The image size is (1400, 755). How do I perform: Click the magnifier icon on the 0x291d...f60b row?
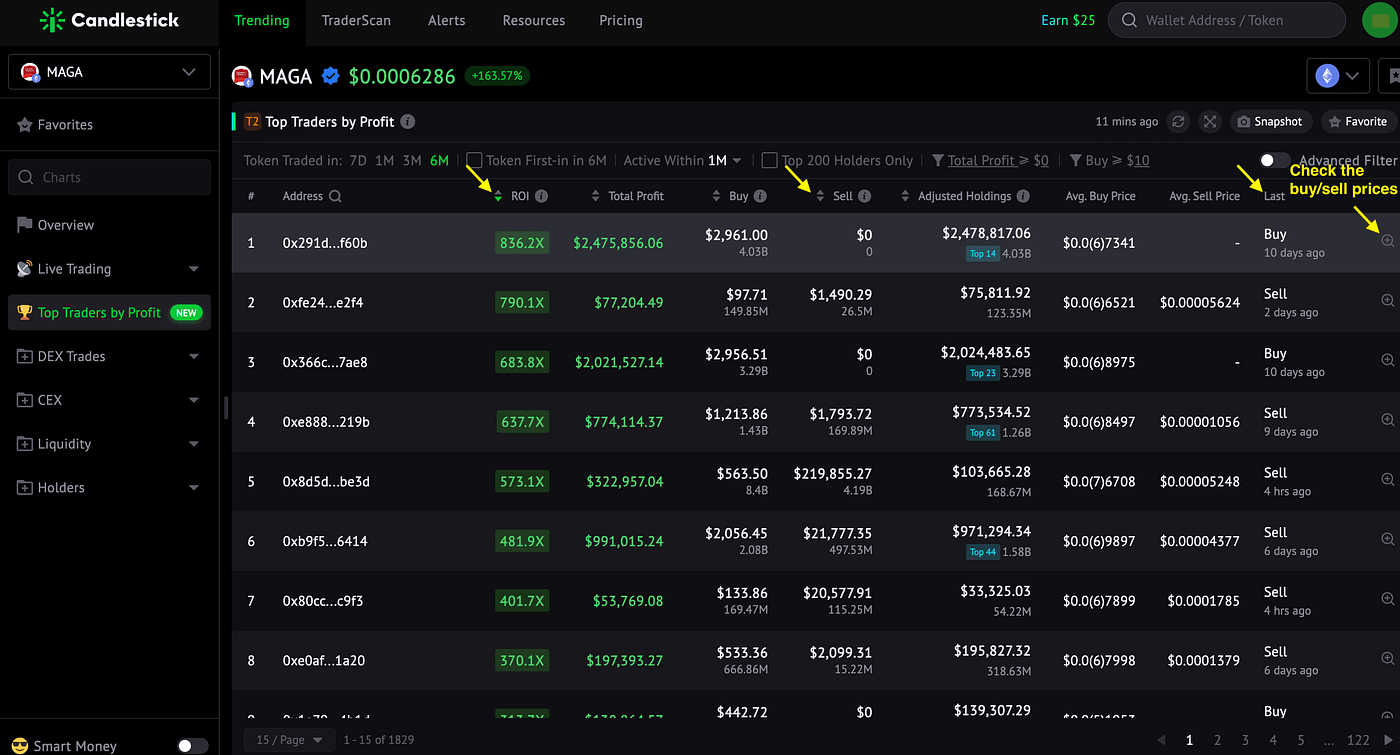(x=1388, y=241)
